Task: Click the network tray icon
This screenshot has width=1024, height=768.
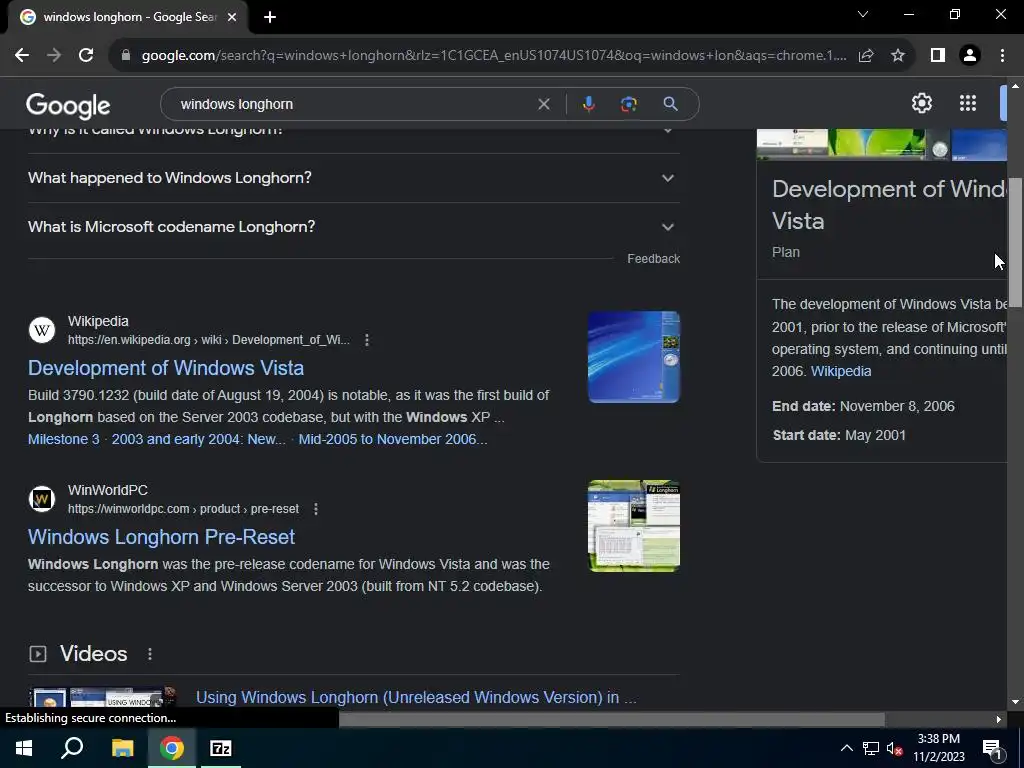Action: coord(871,748)
